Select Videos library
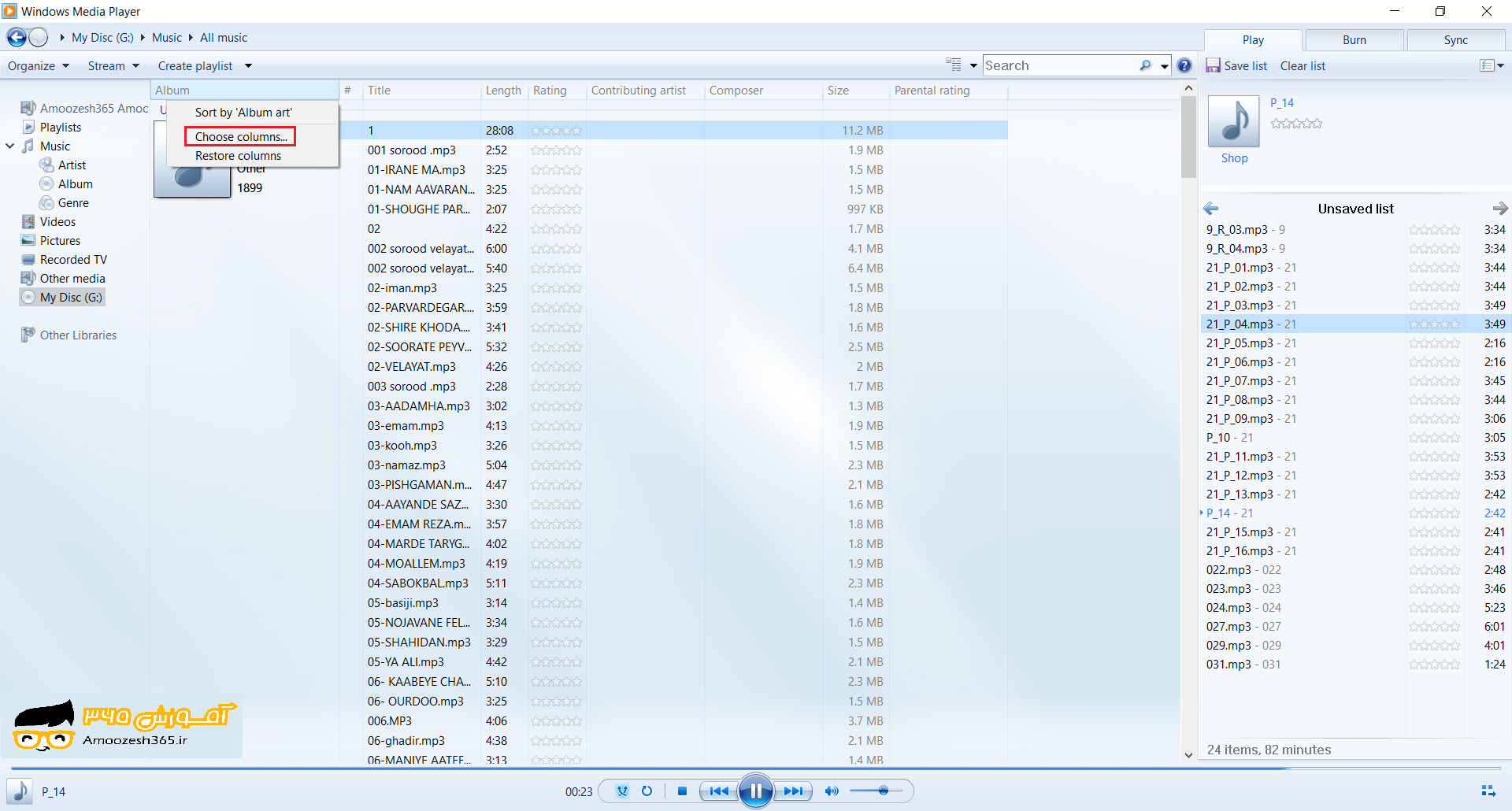 (57, 221)
